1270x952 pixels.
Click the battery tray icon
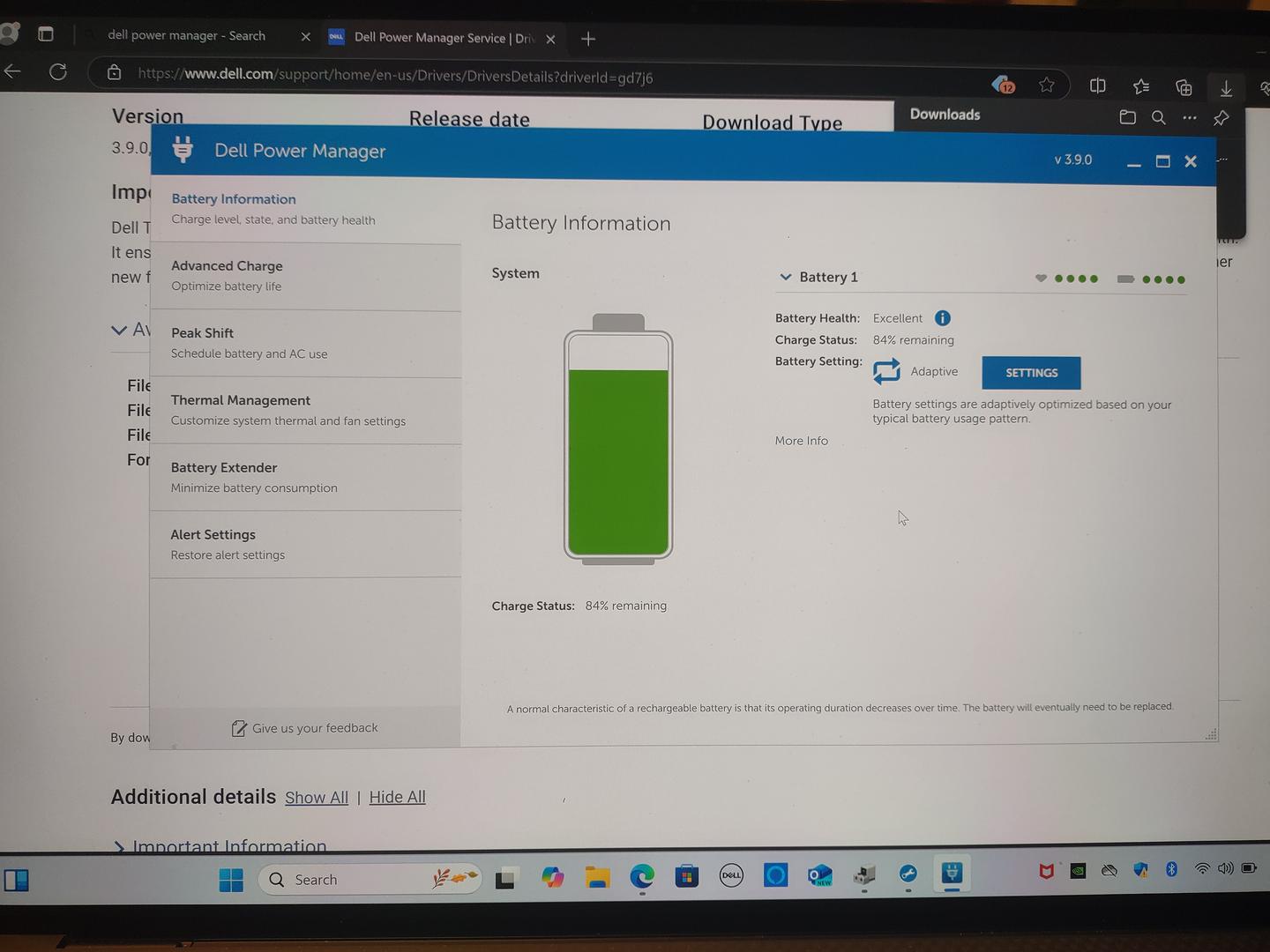tap(1249, 868)
